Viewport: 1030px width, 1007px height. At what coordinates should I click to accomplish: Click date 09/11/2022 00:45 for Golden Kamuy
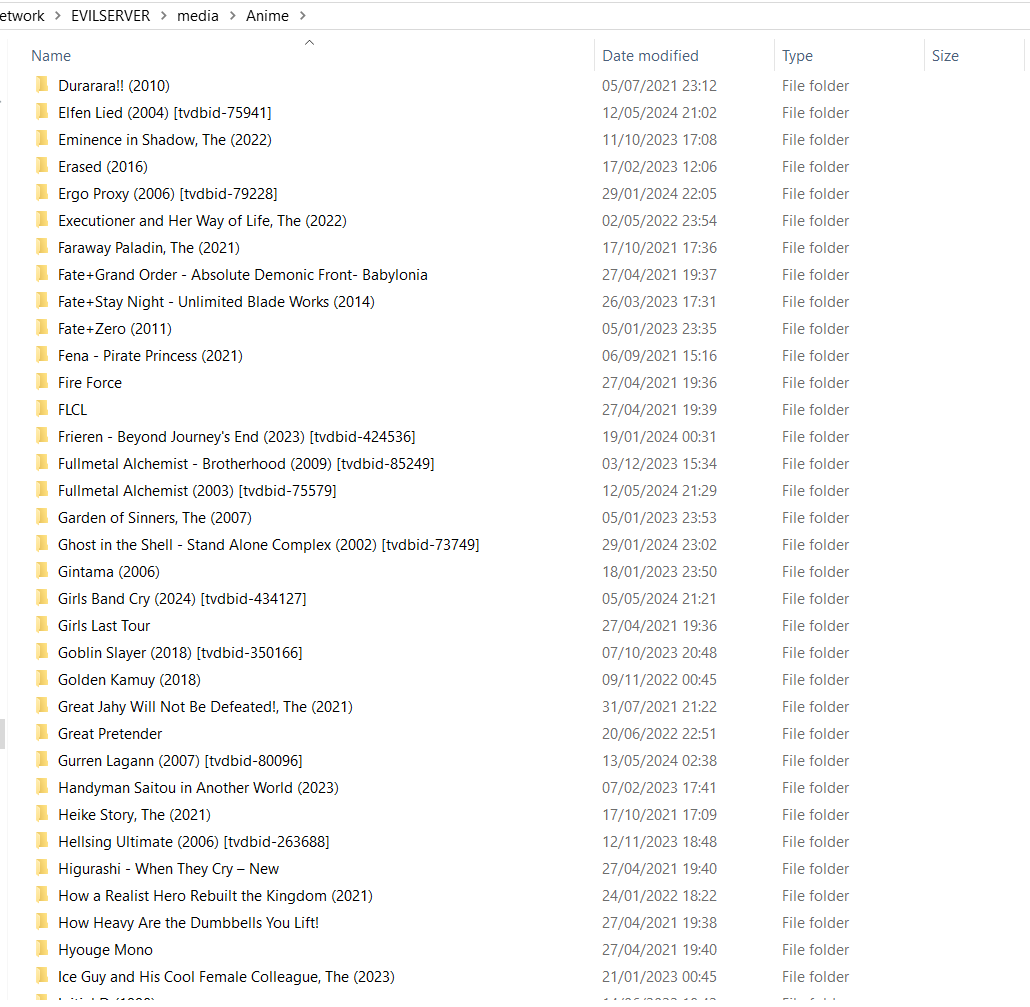(659, 679)
